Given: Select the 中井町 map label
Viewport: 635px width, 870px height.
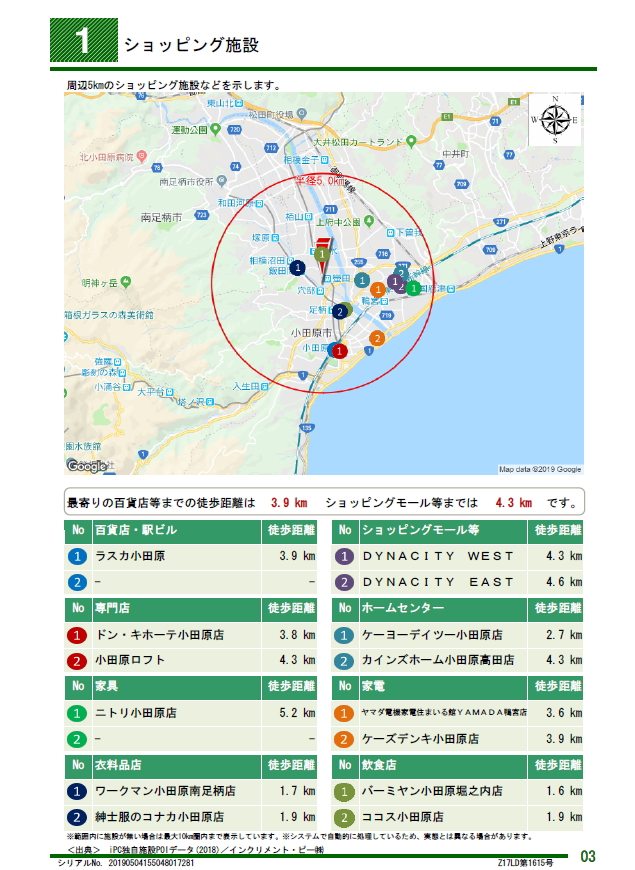Looking at the screenshot, I should (x=456, y=154).
